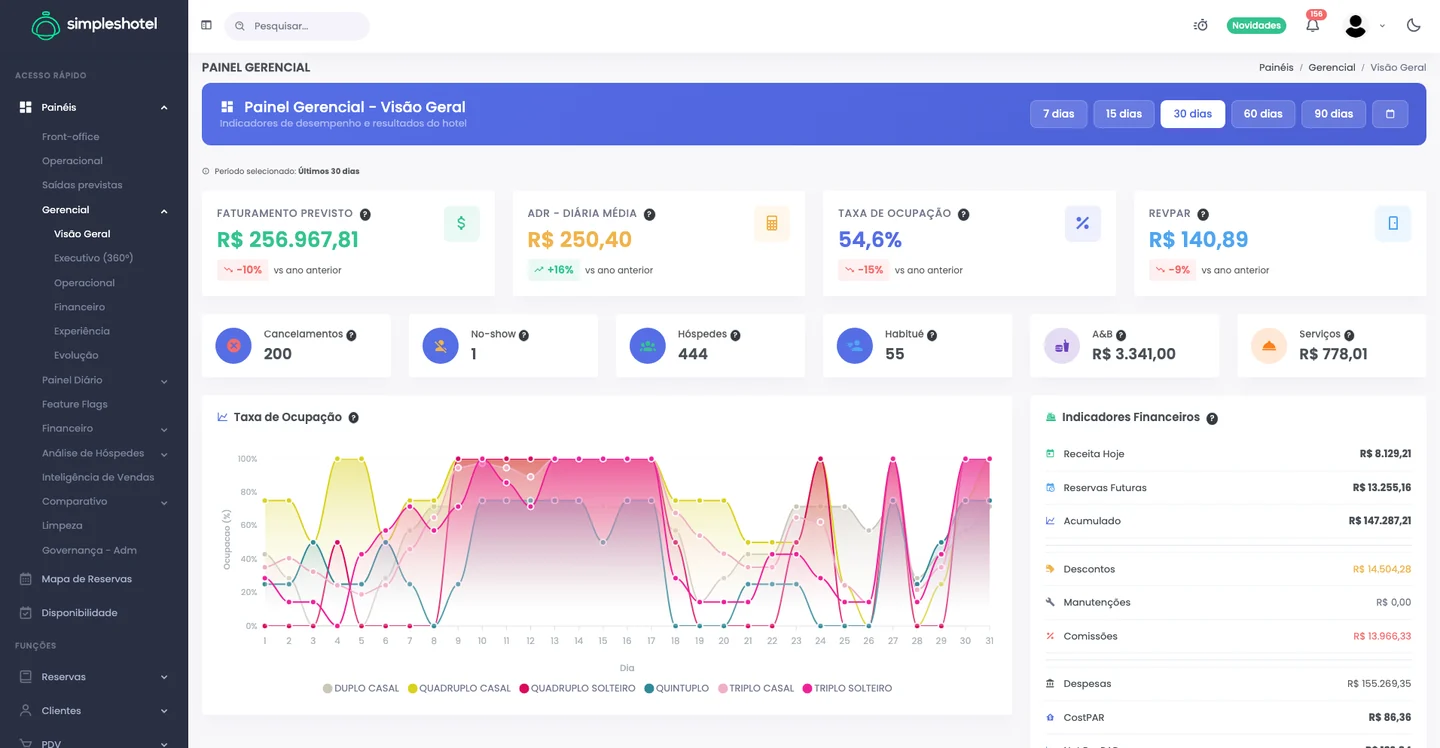Viewport: 1440px width, 748px height.
Task: Toggle DUPLO CASAL series in chart legend
Action: pyautogui.click(x=361, y=688)
